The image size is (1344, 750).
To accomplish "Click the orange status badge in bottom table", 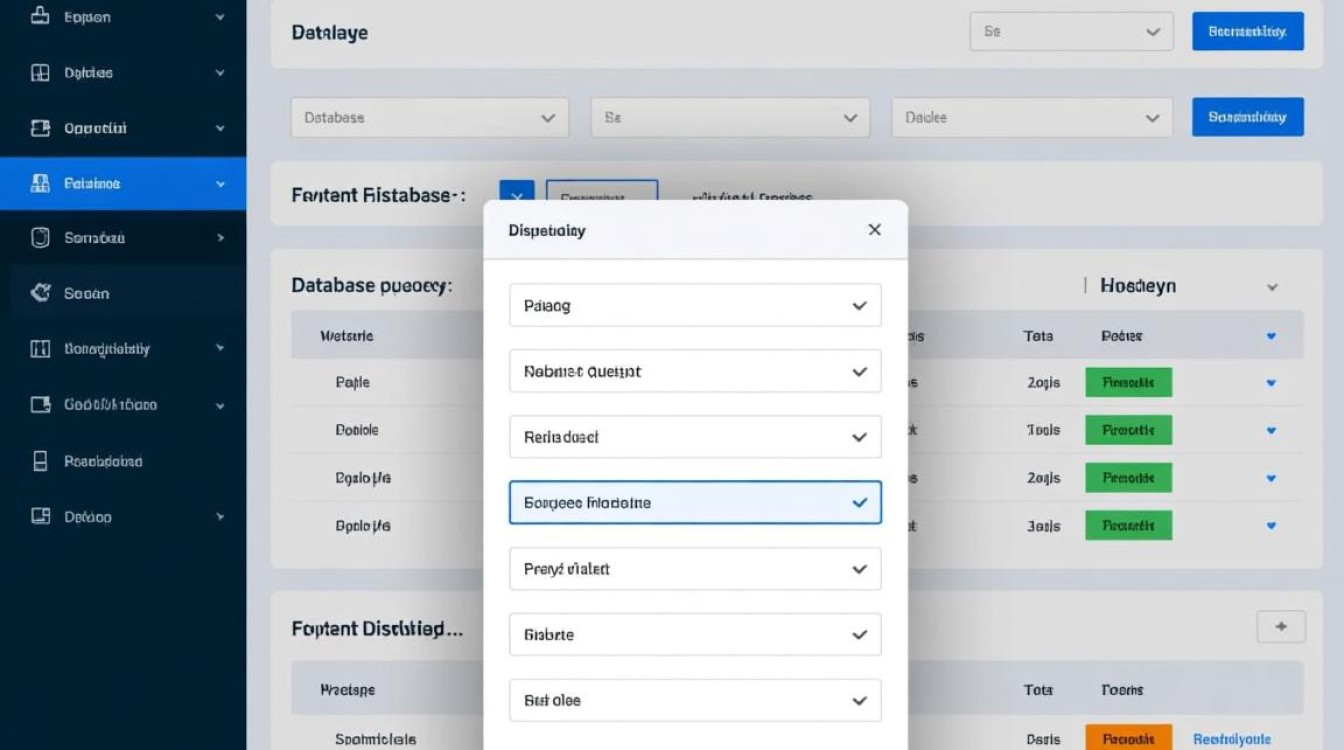I will 1128,738.
